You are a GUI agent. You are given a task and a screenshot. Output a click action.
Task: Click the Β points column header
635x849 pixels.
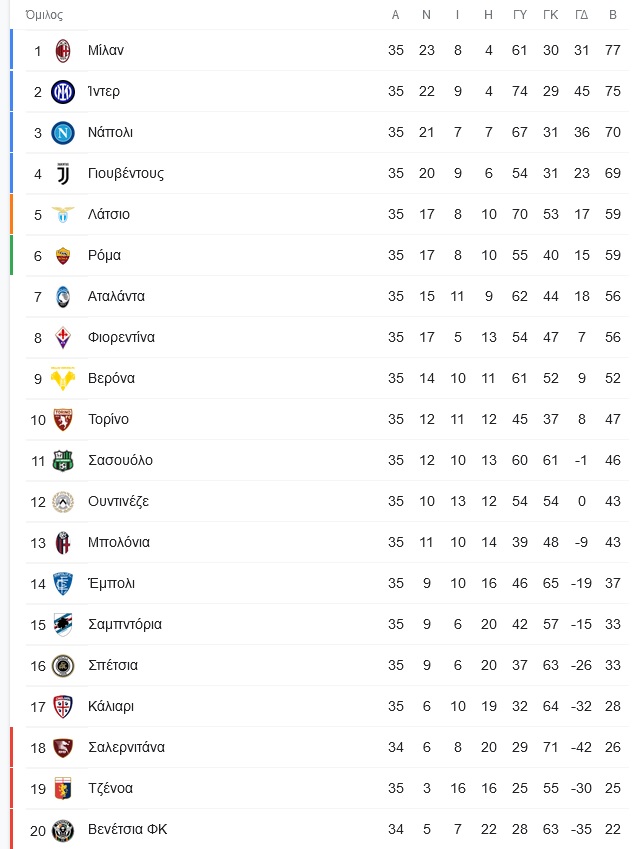click(613, 15)
